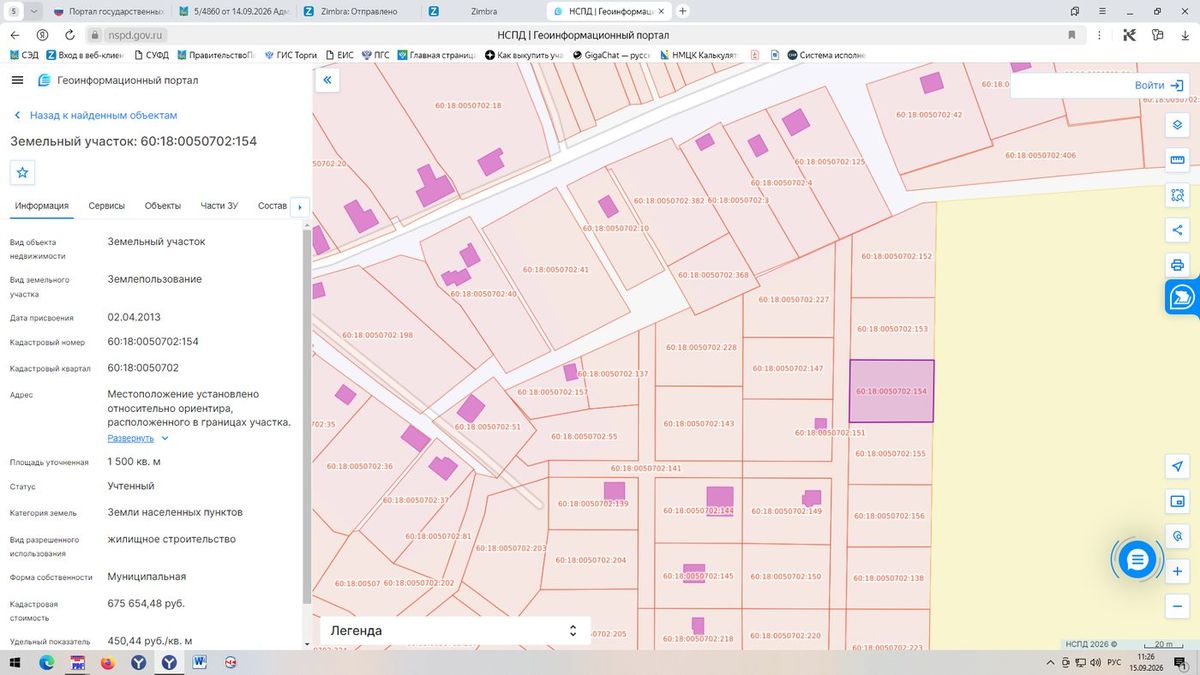The width and height of the screenshot is (1200, 675).
Task: Reload the page in browser
Action: [72, 34]
